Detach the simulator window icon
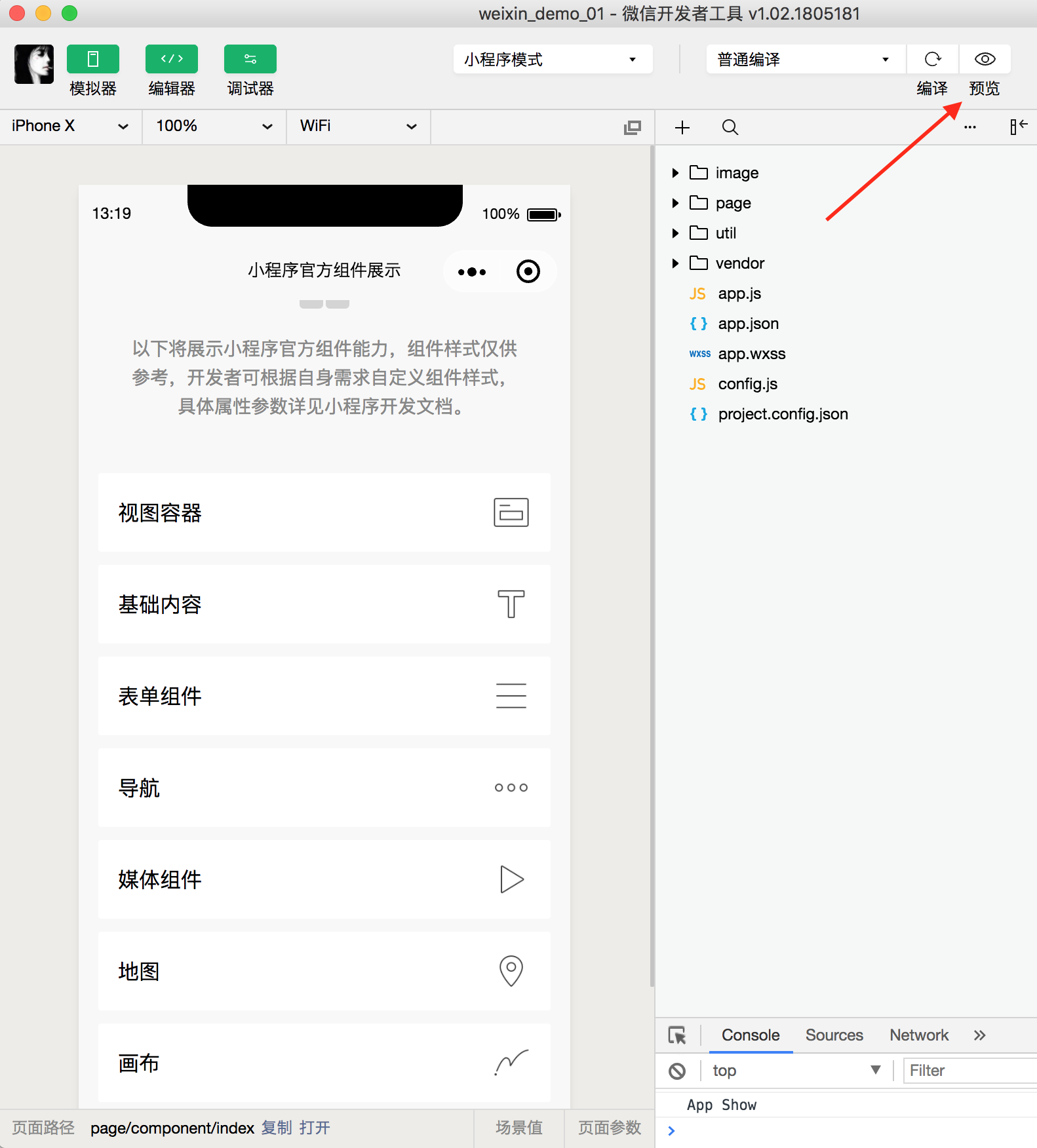This screenshot has width=1037, height=1148. (x=633, y=127)
